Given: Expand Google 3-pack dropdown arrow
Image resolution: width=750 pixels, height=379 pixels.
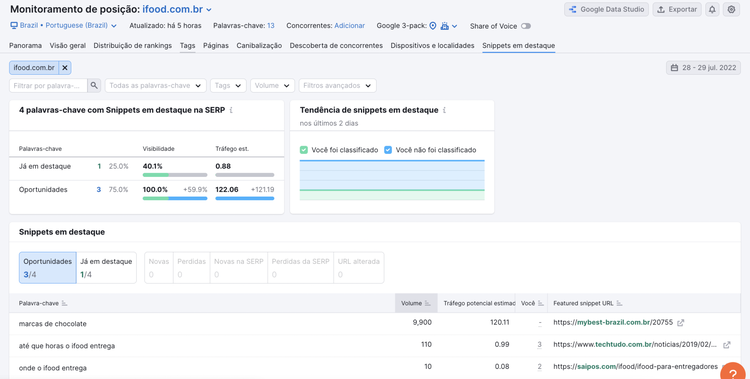Looking at the screenshot, I should (x=454, y=26).
